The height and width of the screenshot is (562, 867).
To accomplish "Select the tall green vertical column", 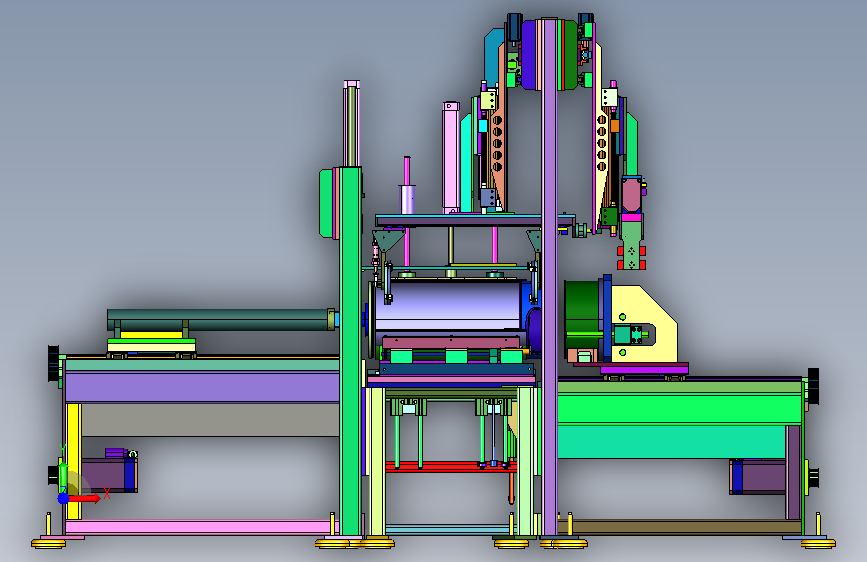I will point(350,351).
